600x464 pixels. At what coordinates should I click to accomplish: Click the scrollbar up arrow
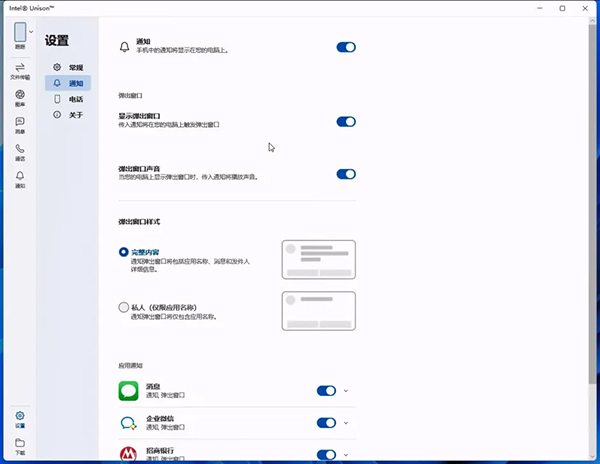(x=592, y=21)
